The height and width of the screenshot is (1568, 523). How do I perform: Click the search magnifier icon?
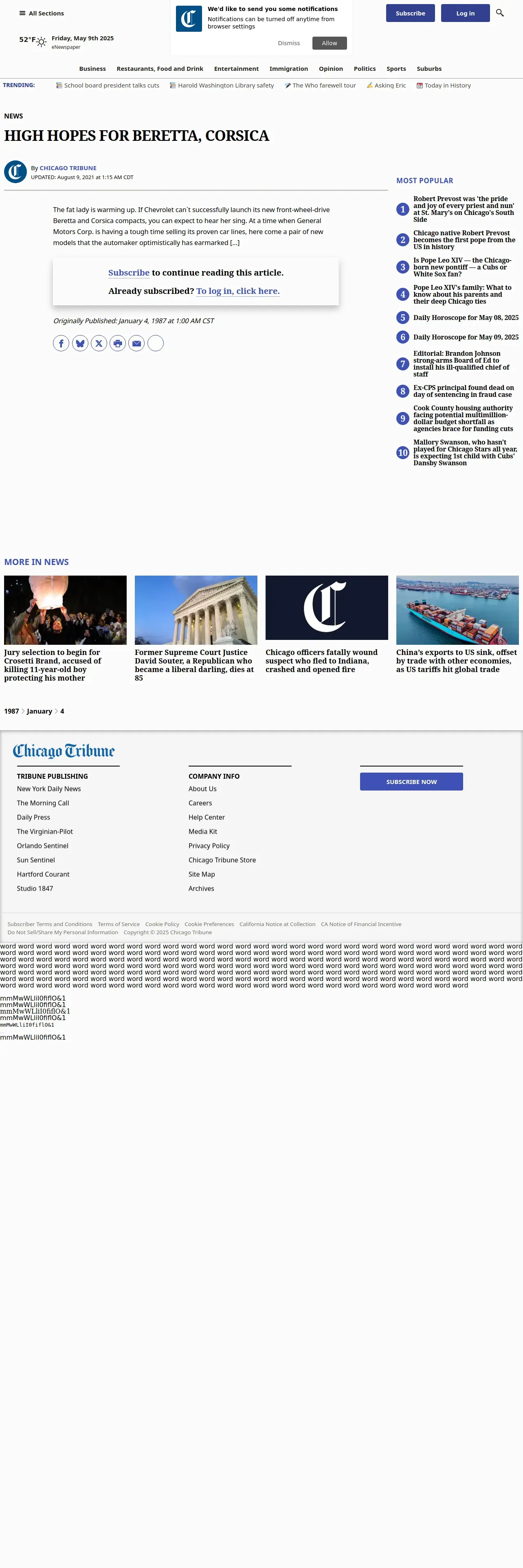500,13
